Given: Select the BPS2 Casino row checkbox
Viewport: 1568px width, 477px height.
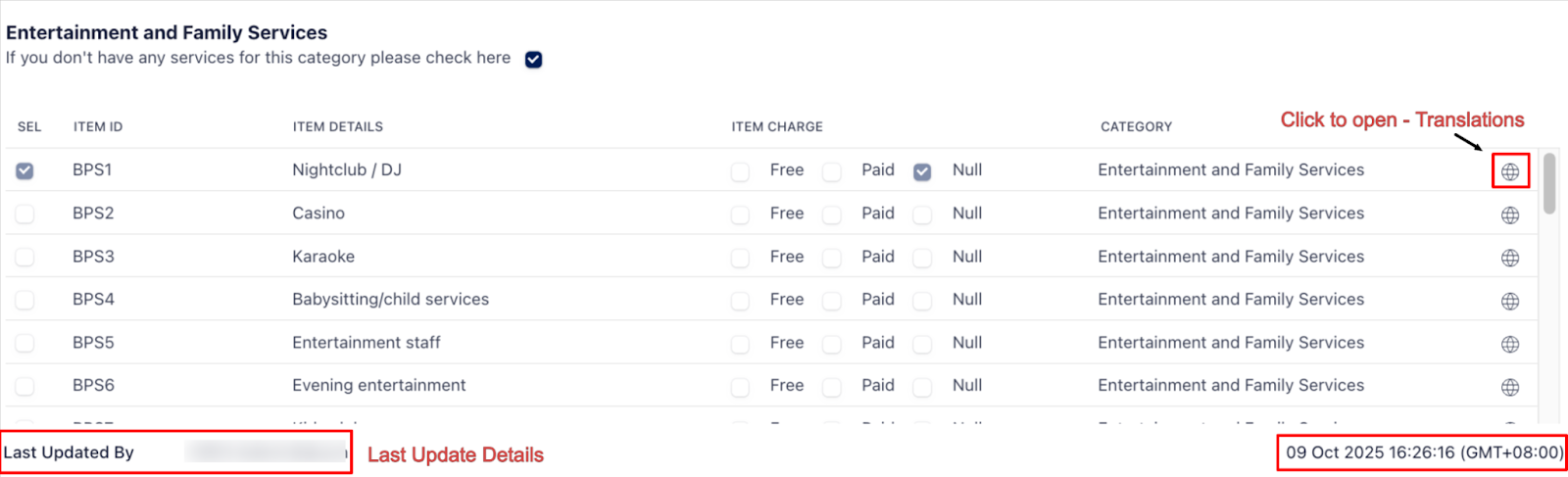Looking at the screenshot, I should [24, 215].
